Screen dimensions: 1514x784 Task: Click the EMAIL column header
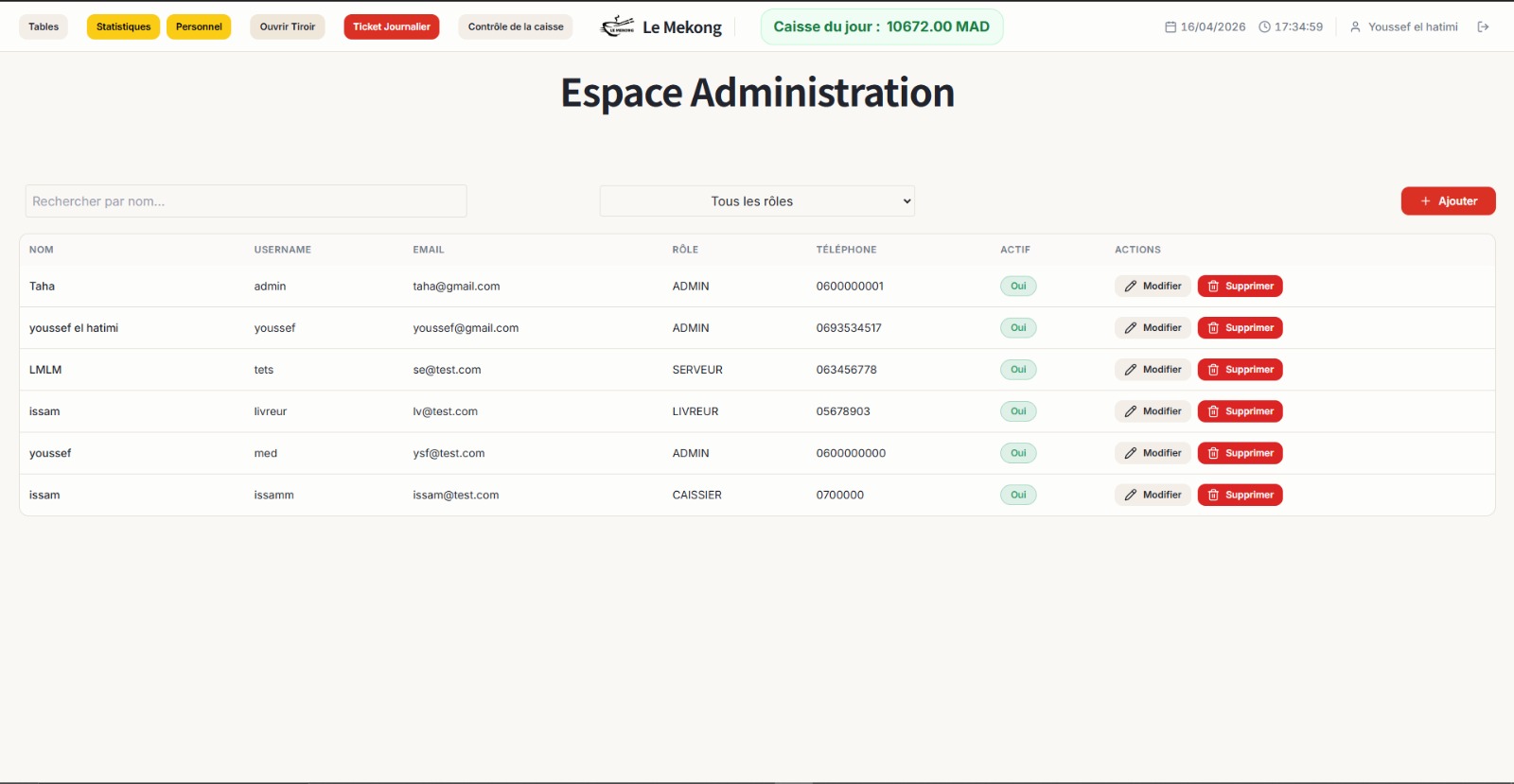[x=429, y=250]
